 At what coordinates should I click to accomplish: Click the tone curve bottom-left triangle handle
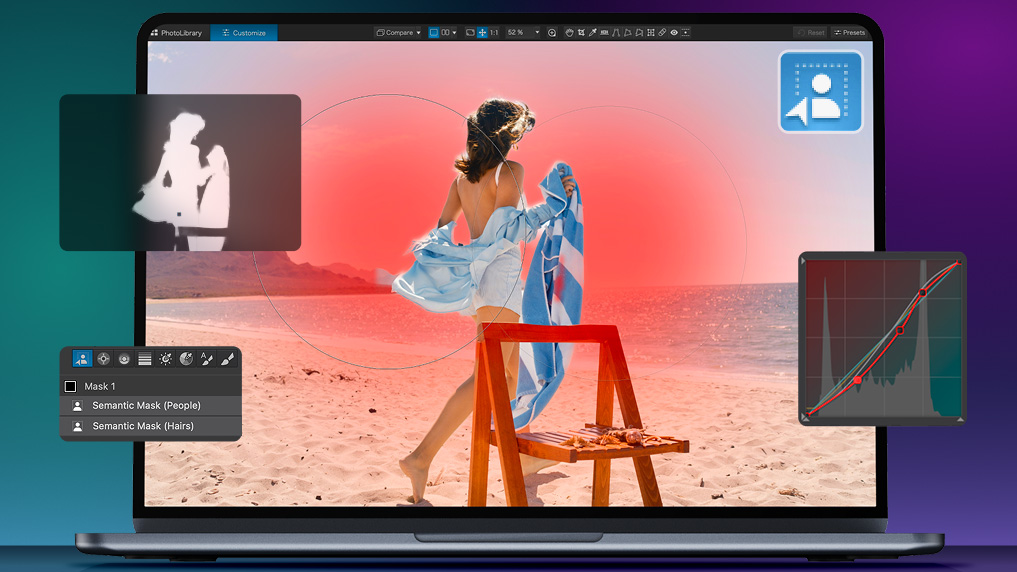pyautogui.click(x=805, y=418)
